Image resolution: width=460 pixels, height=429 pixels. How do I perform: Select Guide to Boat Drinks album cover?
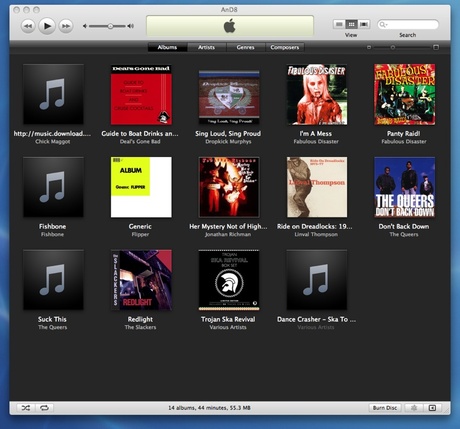click(x=141, y=94)
